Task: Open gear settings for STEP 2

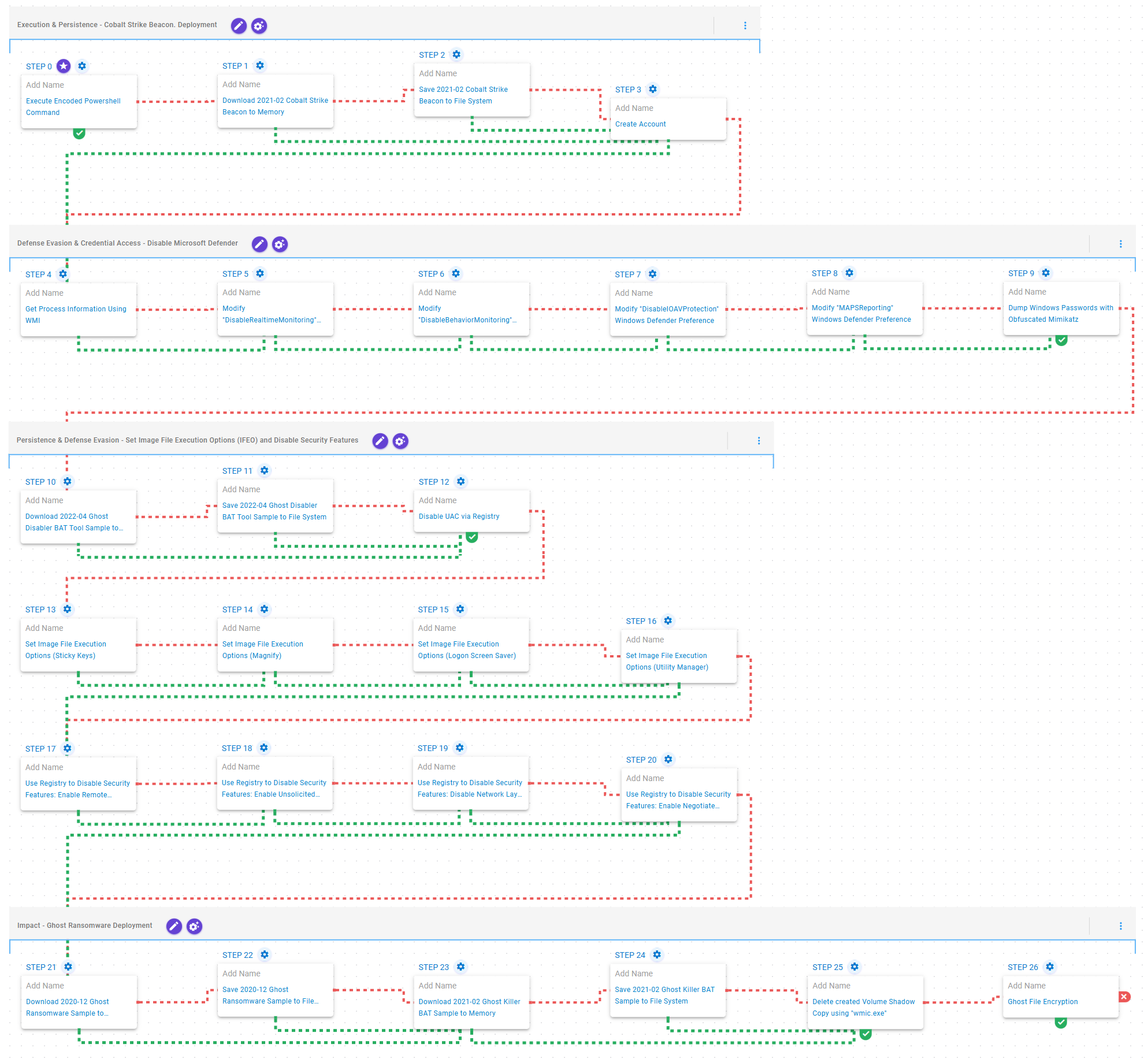Action: tap(456, 55)
